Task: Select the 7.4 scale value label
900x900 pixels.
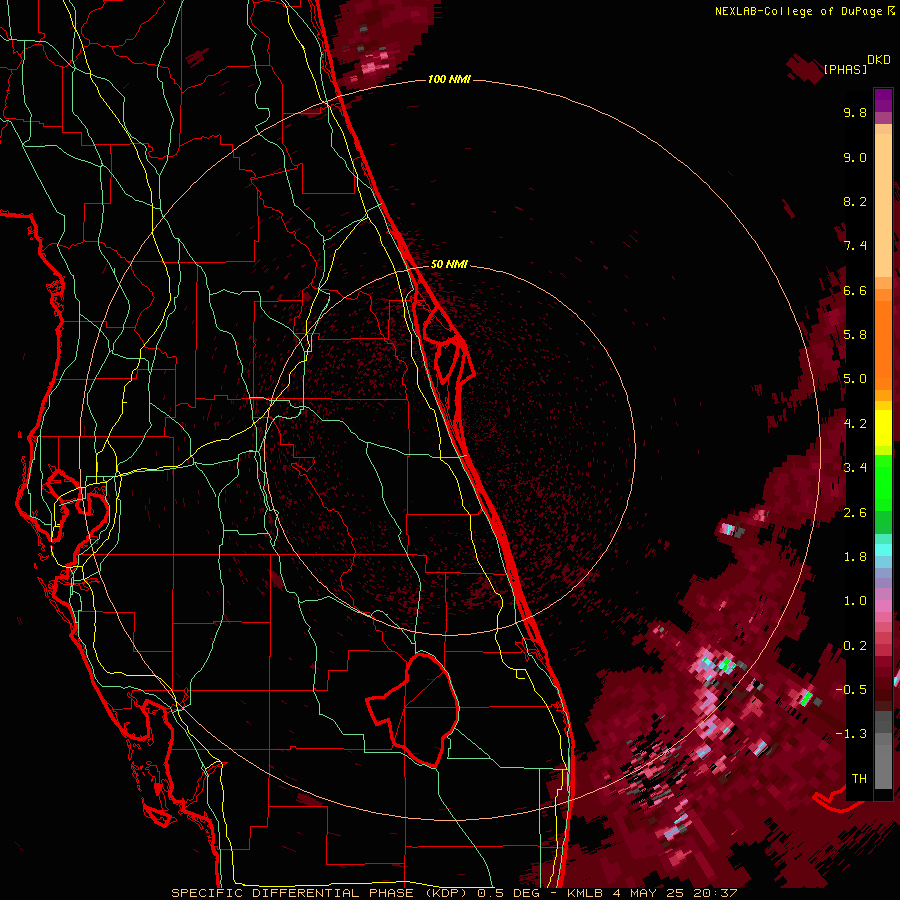Action: [x=855, y=246]
